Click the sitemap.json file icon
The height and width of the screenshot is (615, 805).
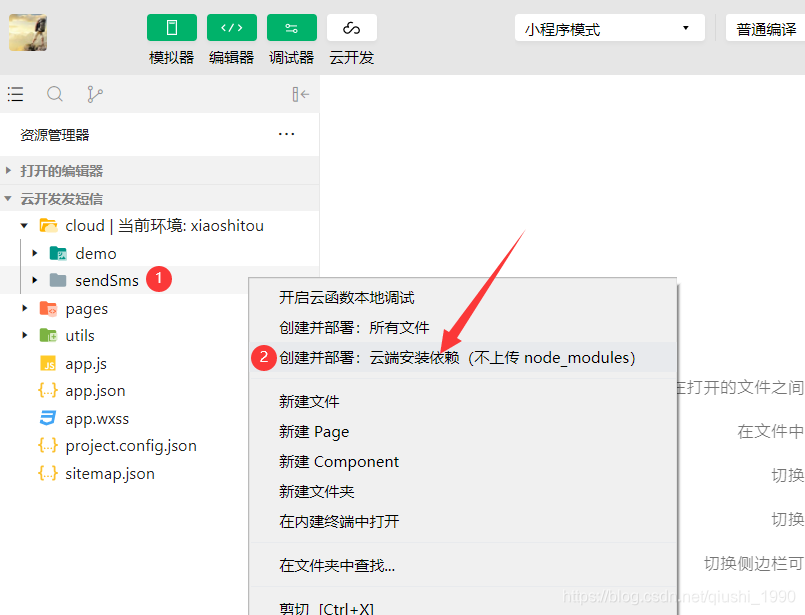click(x=48, y=473)
